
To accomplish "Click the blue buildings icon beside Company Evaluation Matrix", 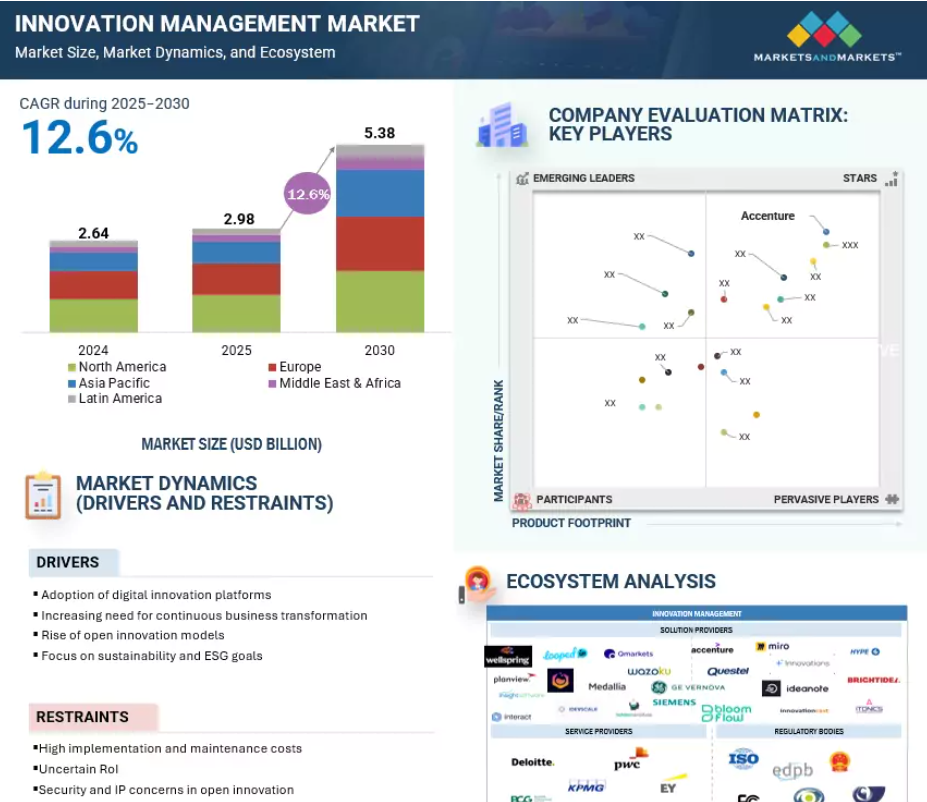I will (x=502, y=125).
